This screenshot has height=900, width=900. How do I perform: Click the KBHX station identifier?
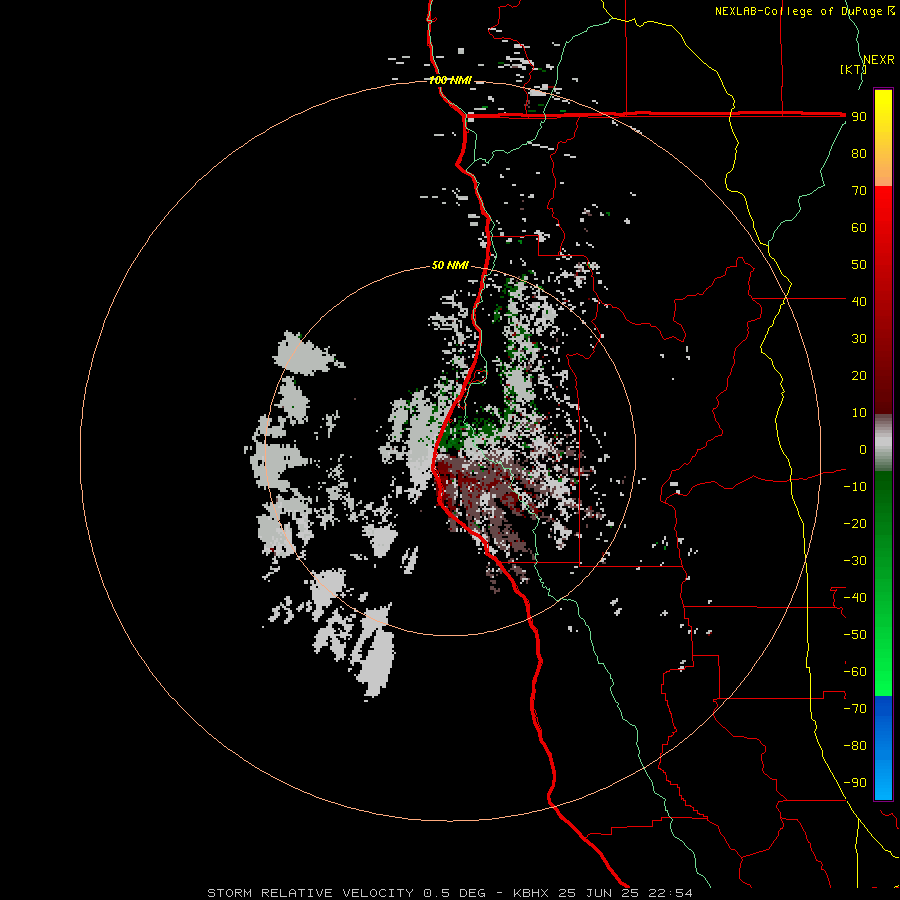531,893
